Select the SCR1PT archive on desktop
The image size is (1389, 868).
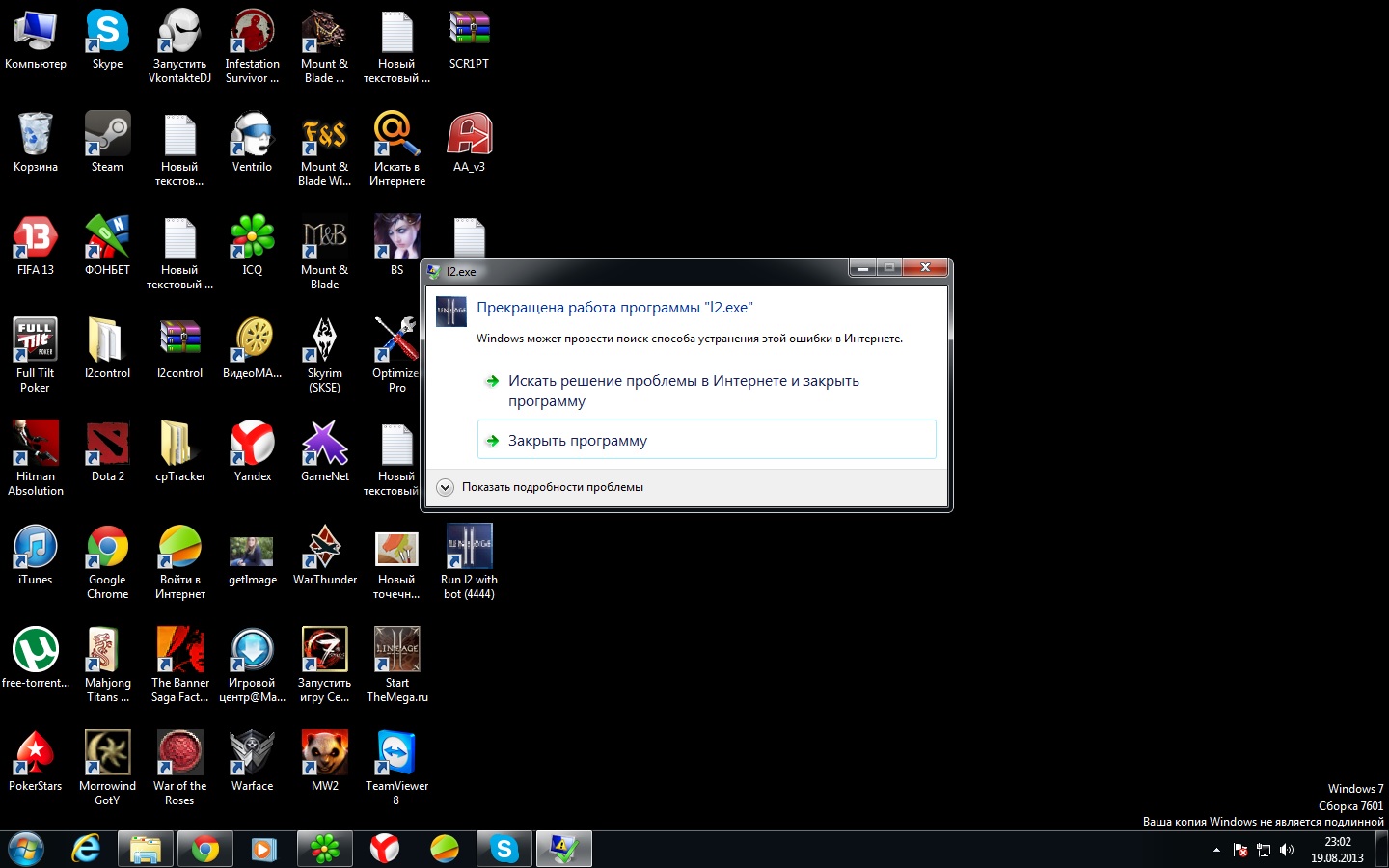(469, 41)
